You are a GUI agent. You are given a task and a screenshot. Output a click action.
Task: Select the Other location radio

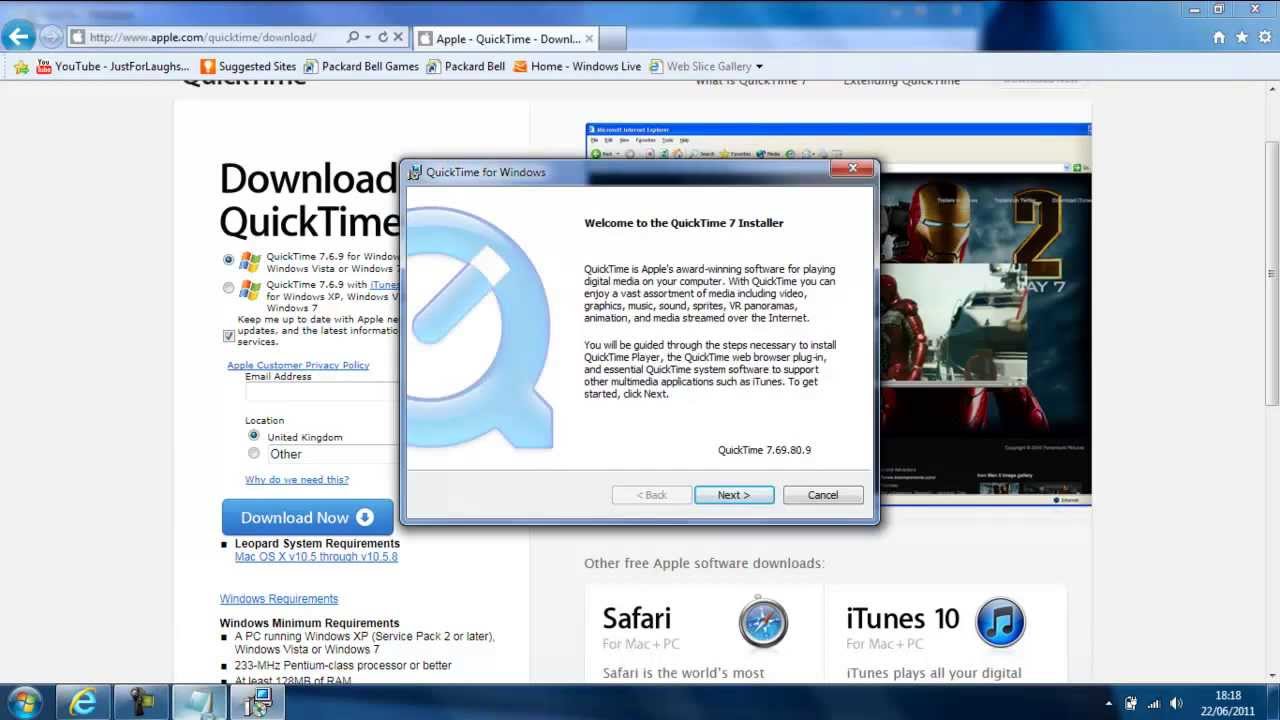(253, 453)
